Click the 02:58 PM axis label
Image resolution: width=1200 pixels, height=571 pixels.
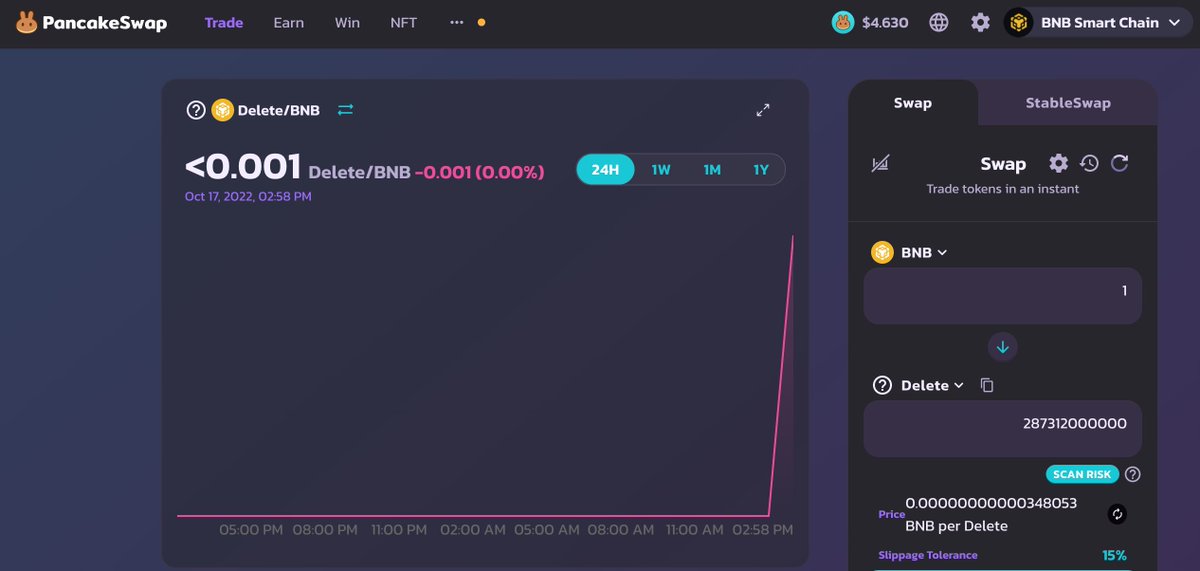pos(763,530)
